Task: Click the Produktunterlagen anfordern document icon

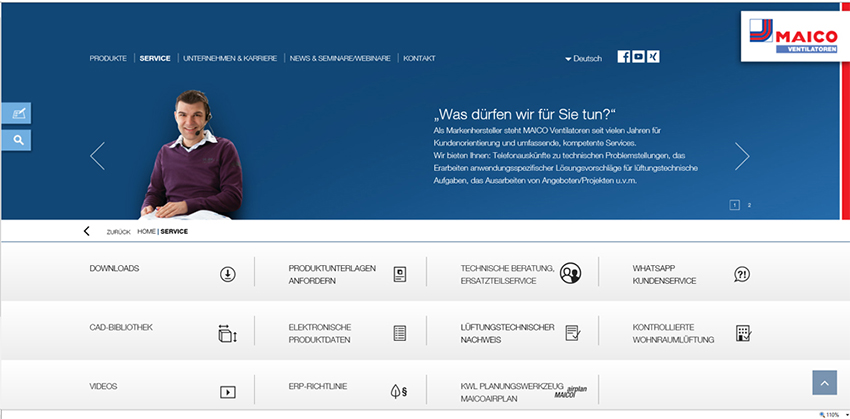Action: (x=400, y=274)
